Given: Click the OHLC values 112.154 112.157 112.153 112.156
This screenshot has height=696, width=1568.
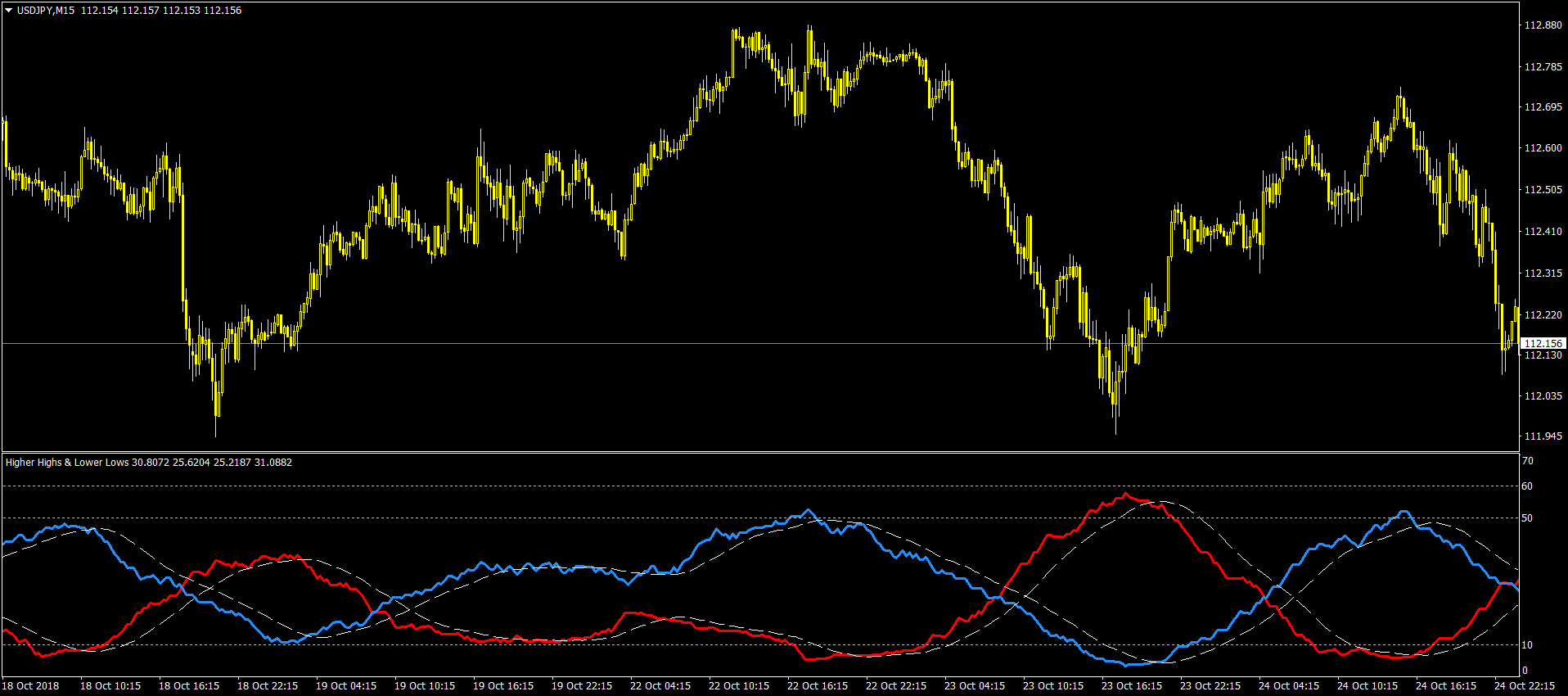Looking at the screenshot, I should (161, 11).
